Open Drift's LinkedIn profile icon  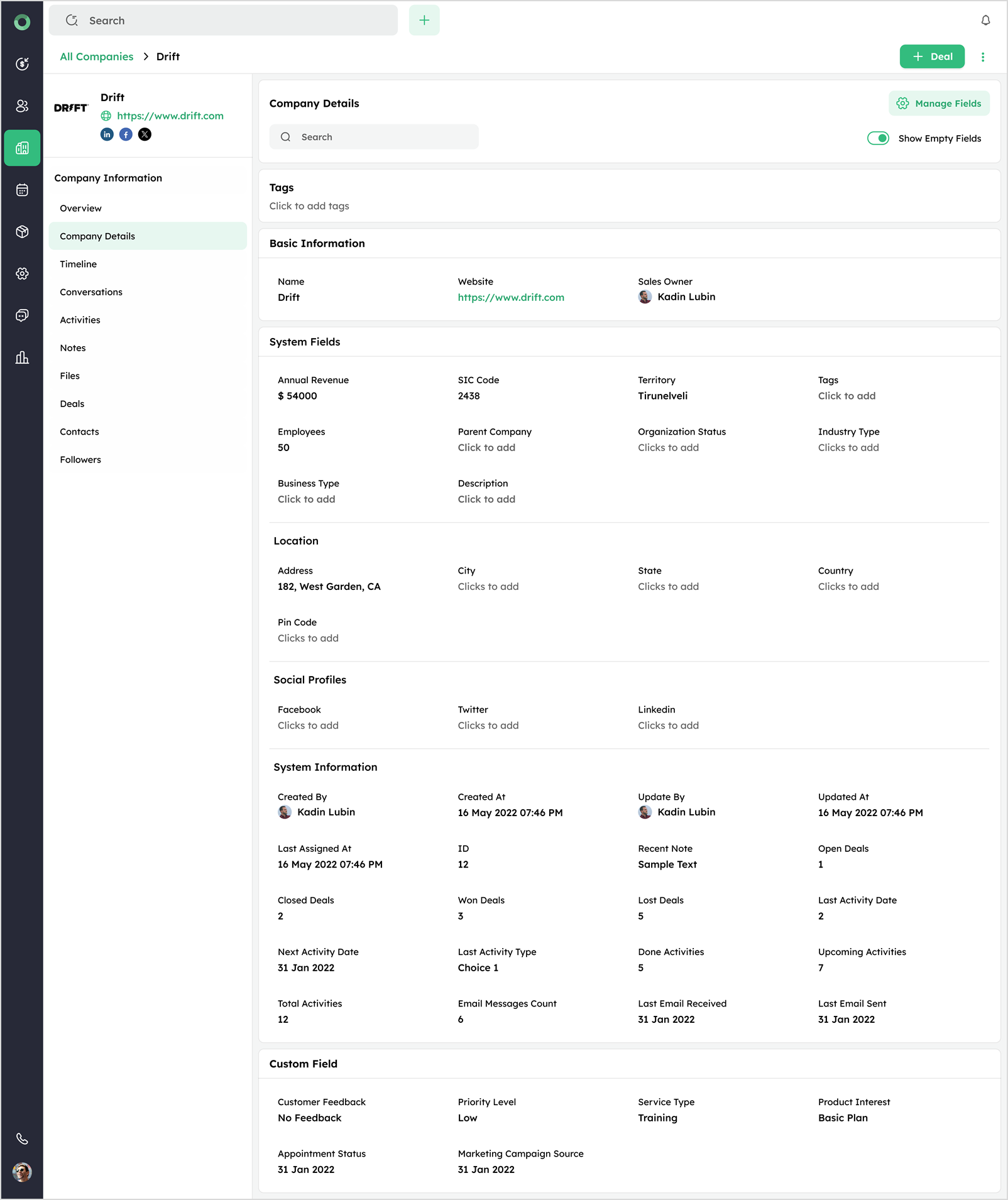[x=107, y=134]
